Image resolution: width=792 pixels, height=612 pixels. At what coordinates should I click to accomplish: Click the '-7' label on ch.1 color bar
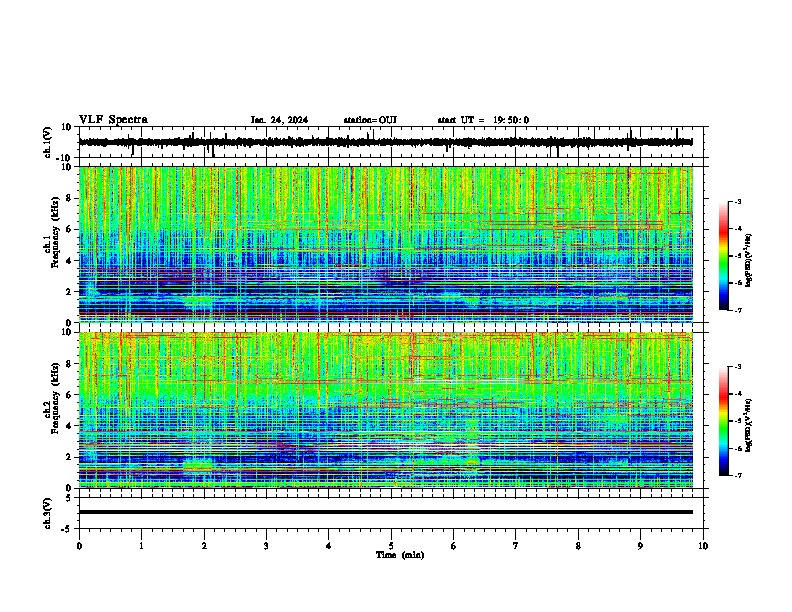tap(737, 310)
